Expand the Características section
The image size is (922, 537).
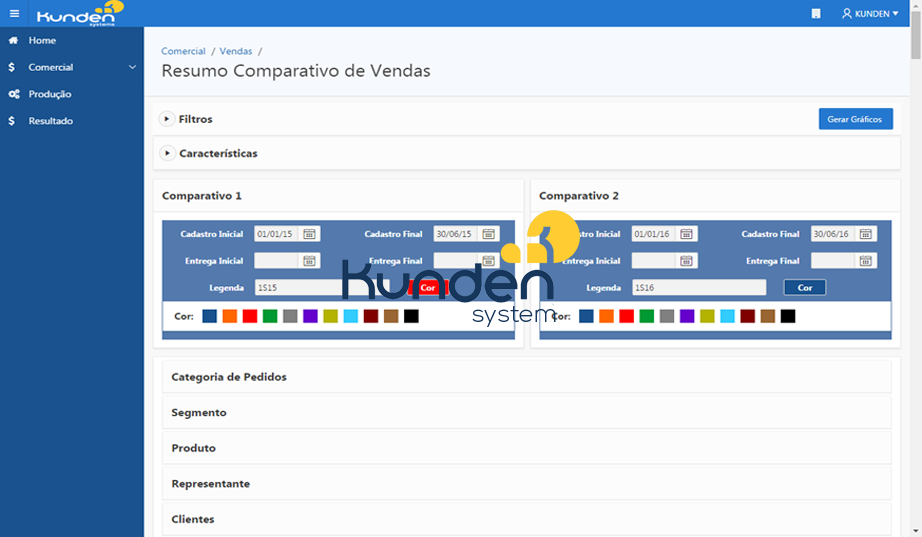[x=167, y=153]
